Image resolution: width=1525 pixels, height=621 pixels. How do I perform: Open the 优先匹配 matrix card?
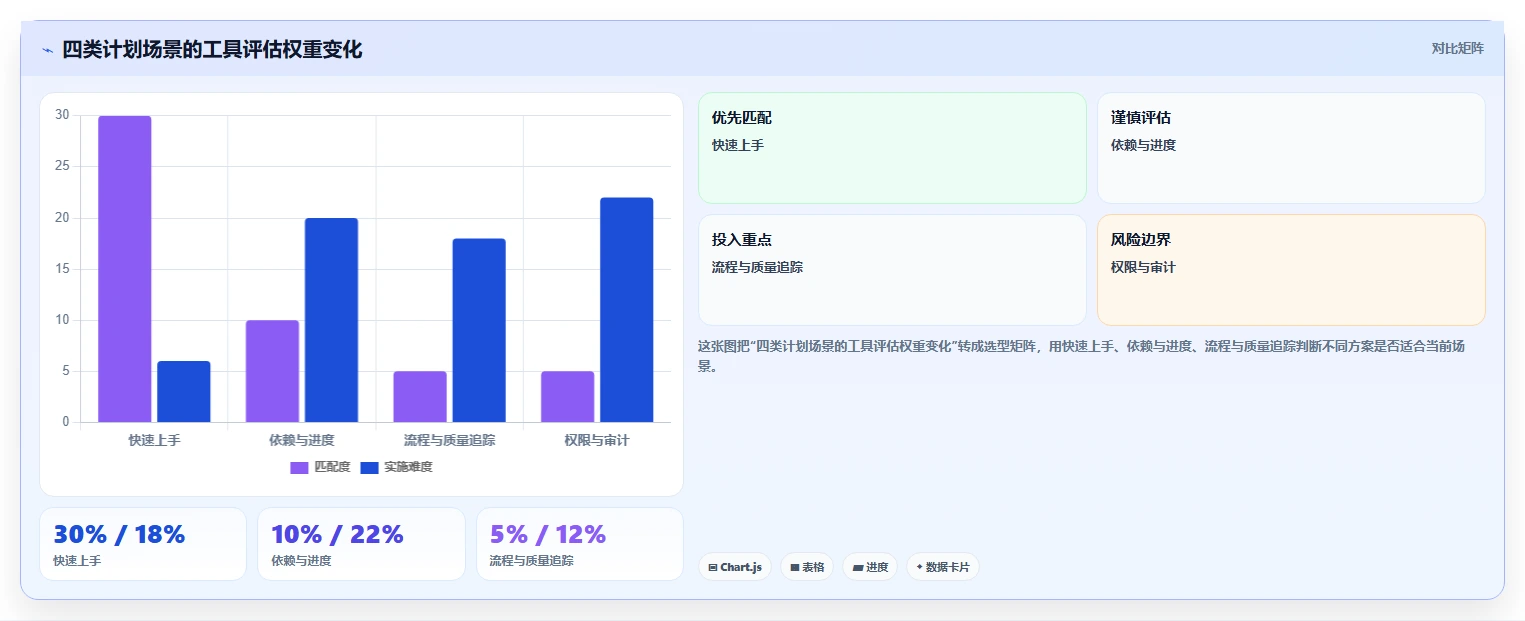click(892, 148)
